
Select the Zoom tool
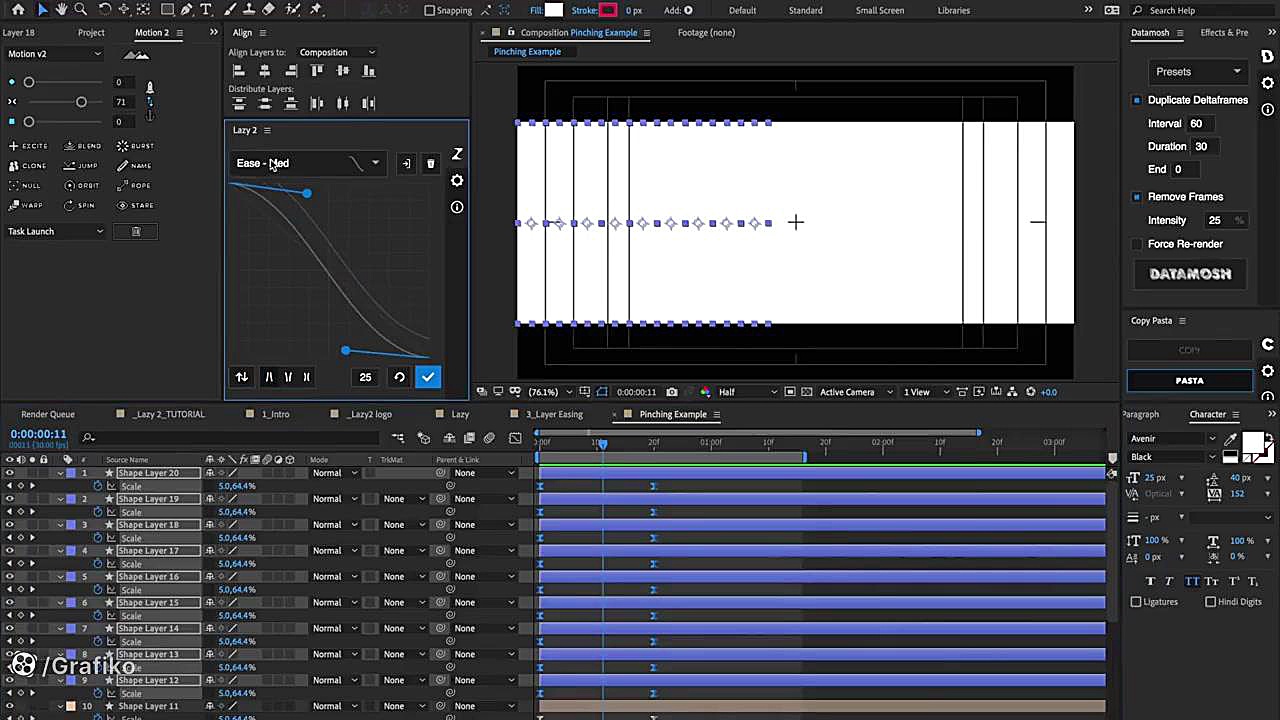click(81, 10)
